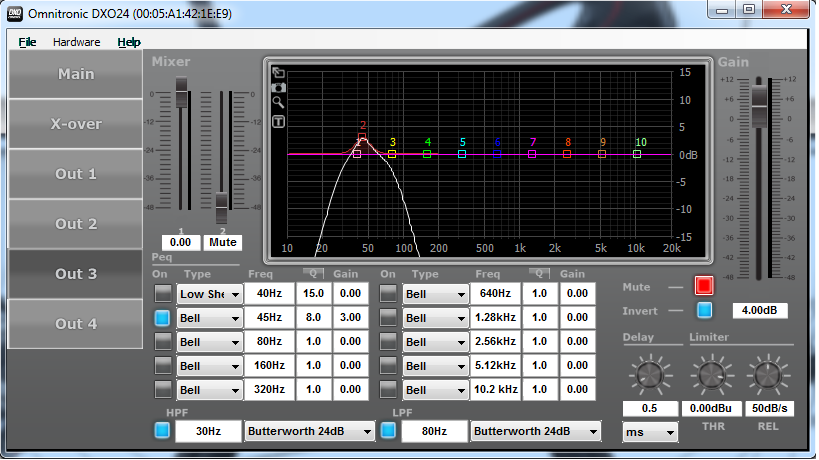Open the Hardware menu
The image size is (819, 460).
coord(76,42)
